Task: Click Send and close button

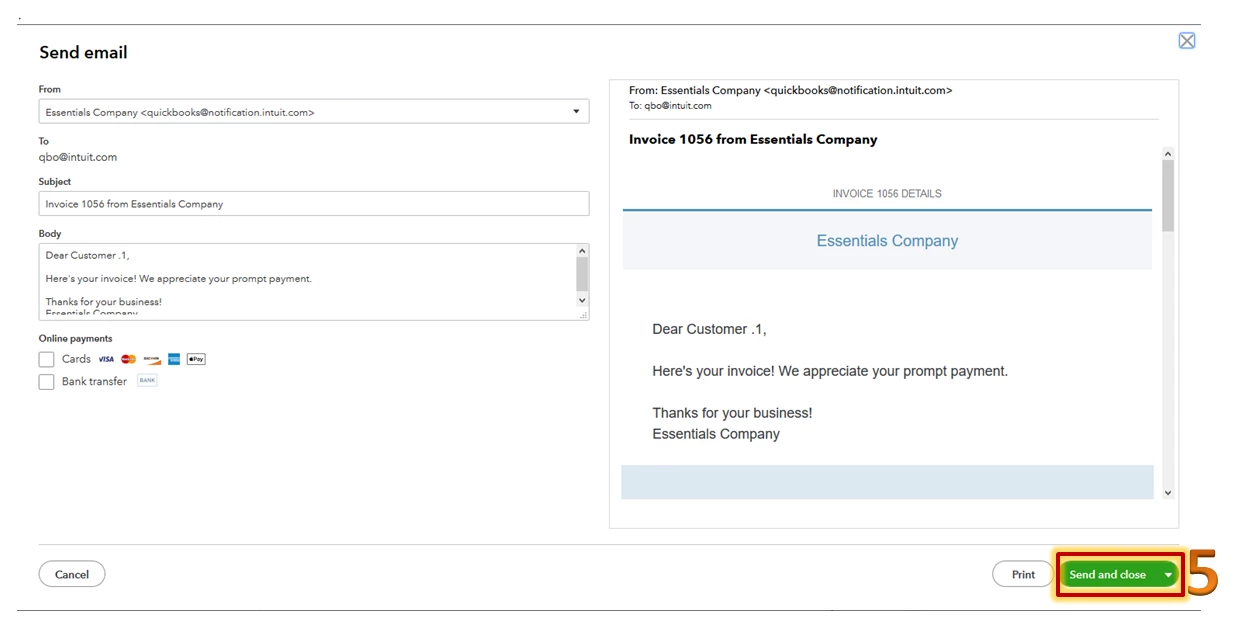Action: [1108, 575]
